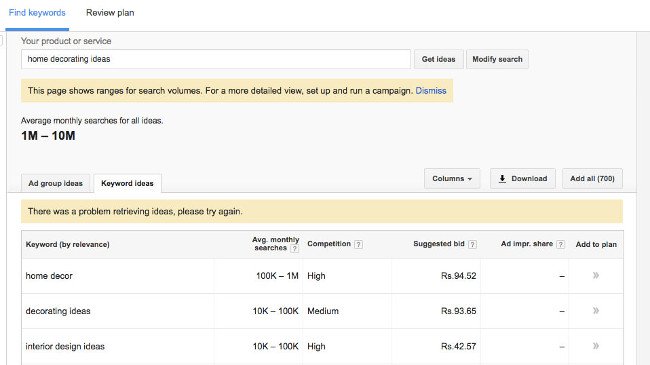Add 'home decor' to plan arrow
Image resolution: width=650 pixels, height=365 pixels.
pos(596,275)
